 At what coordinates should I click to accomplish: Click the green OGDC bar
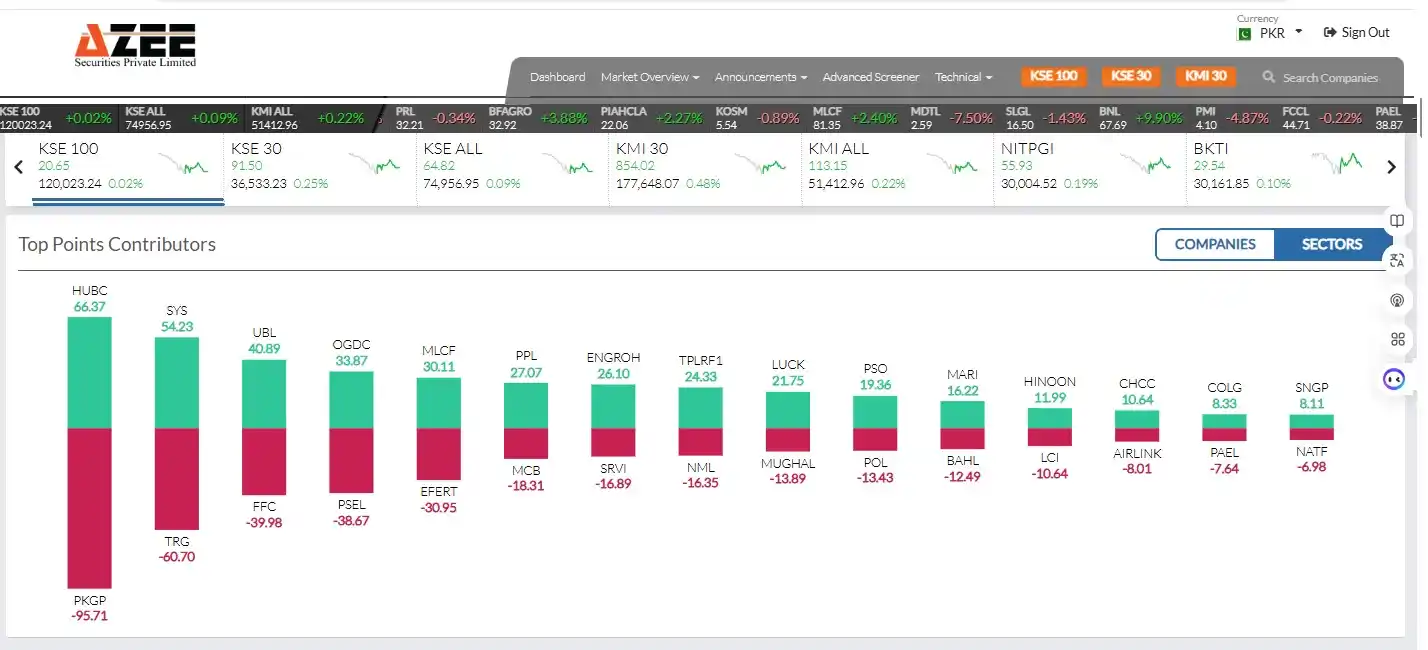[x=351, y=400]
